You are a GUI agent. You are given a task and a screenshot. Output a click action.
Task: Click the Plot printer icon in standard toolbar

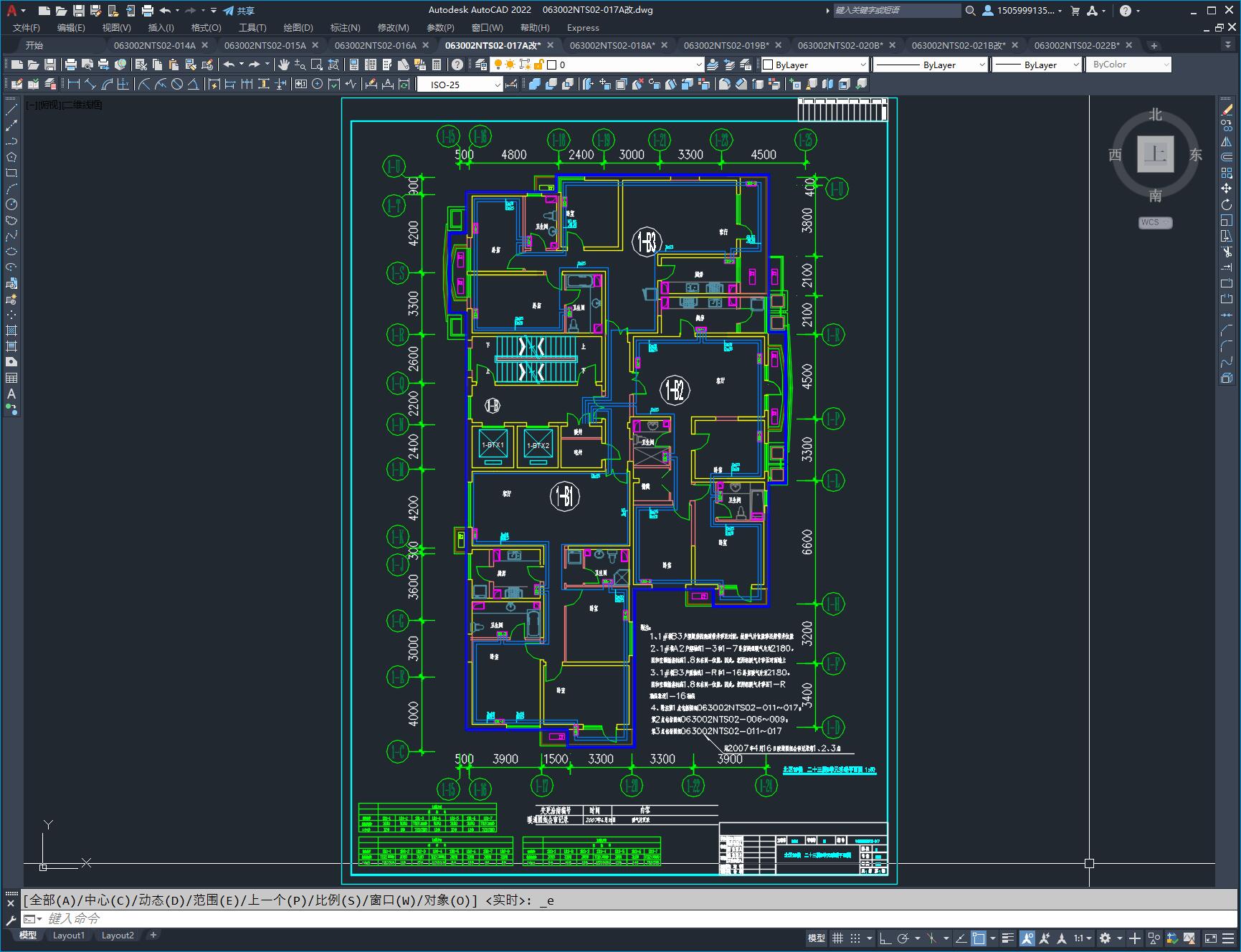pyautogui.click(x=71, y=65)
